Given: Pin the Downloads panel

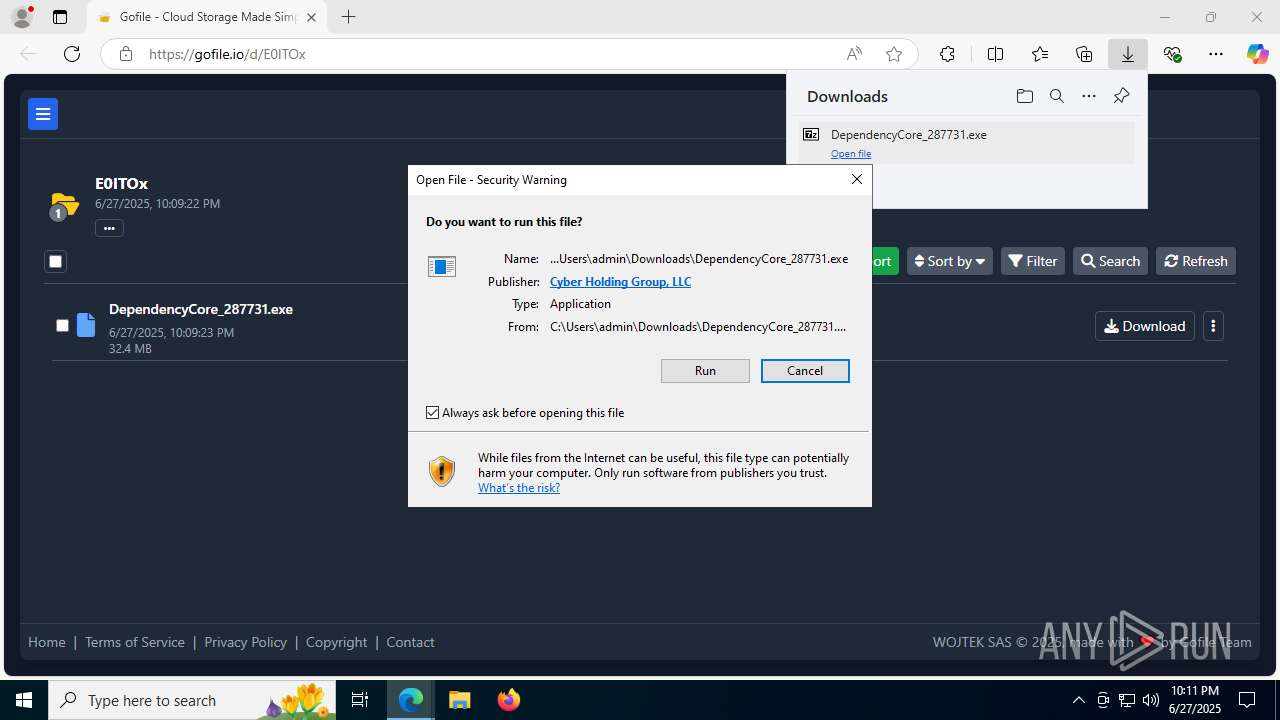Looking at the screenshot, I should 1121,96.
